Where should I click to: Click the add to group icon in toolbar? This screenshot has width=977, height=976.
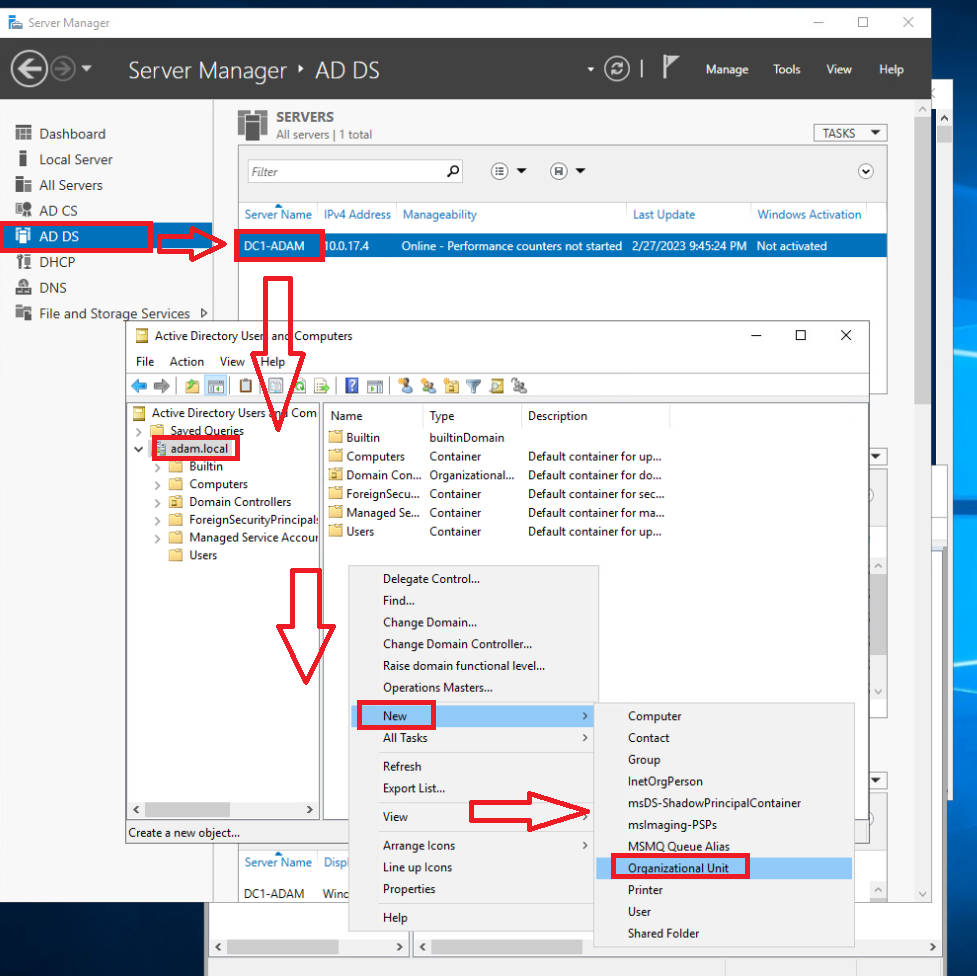tap(519, 386)
